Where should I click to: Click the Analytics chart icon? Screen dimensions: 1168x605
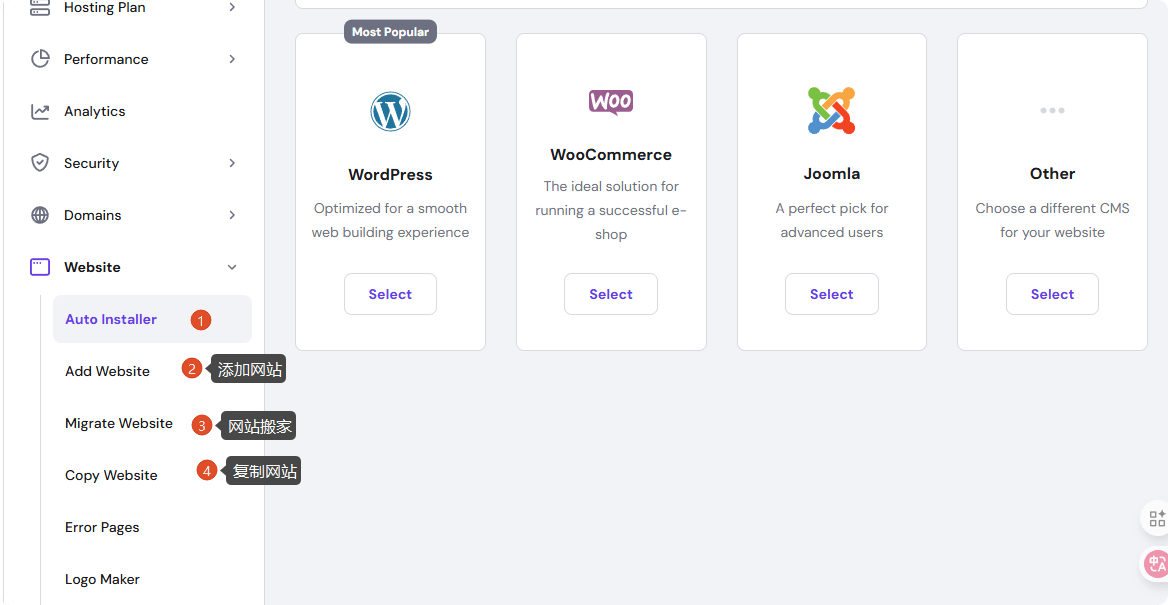click(40, 111)
